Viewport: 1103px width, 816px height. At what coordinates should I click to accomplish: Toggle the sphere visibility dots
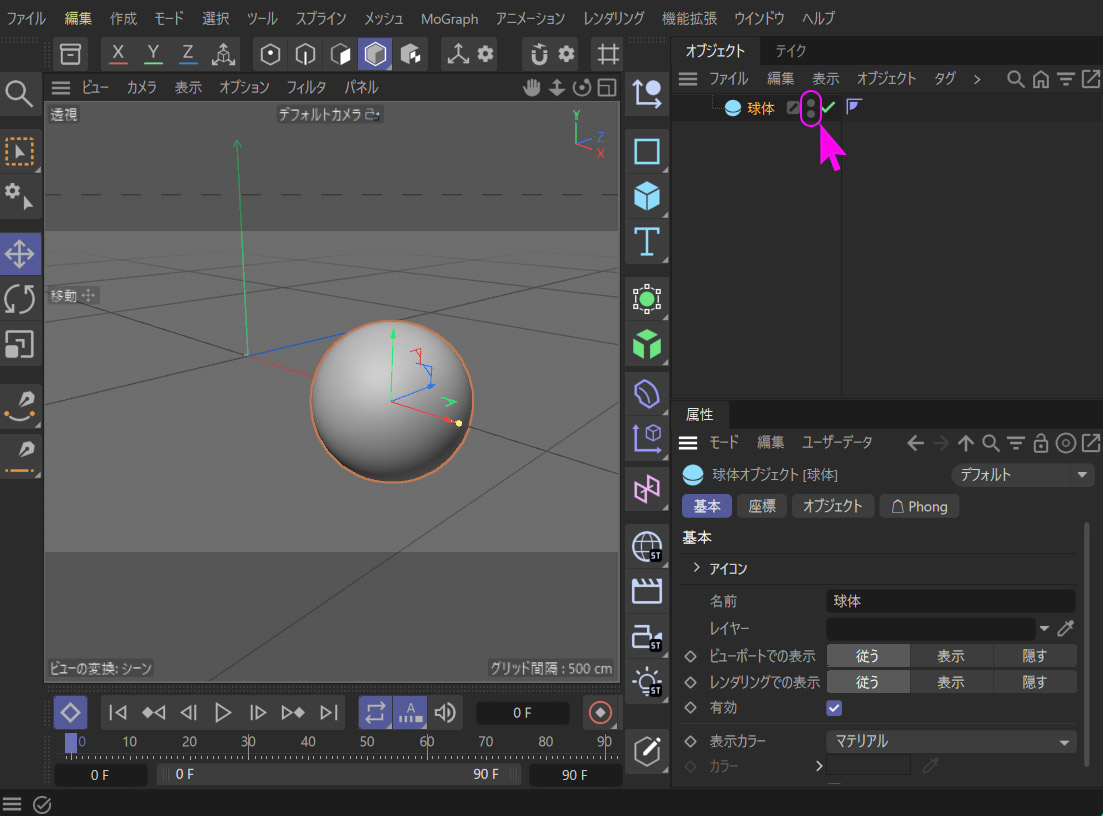point(811,108)
